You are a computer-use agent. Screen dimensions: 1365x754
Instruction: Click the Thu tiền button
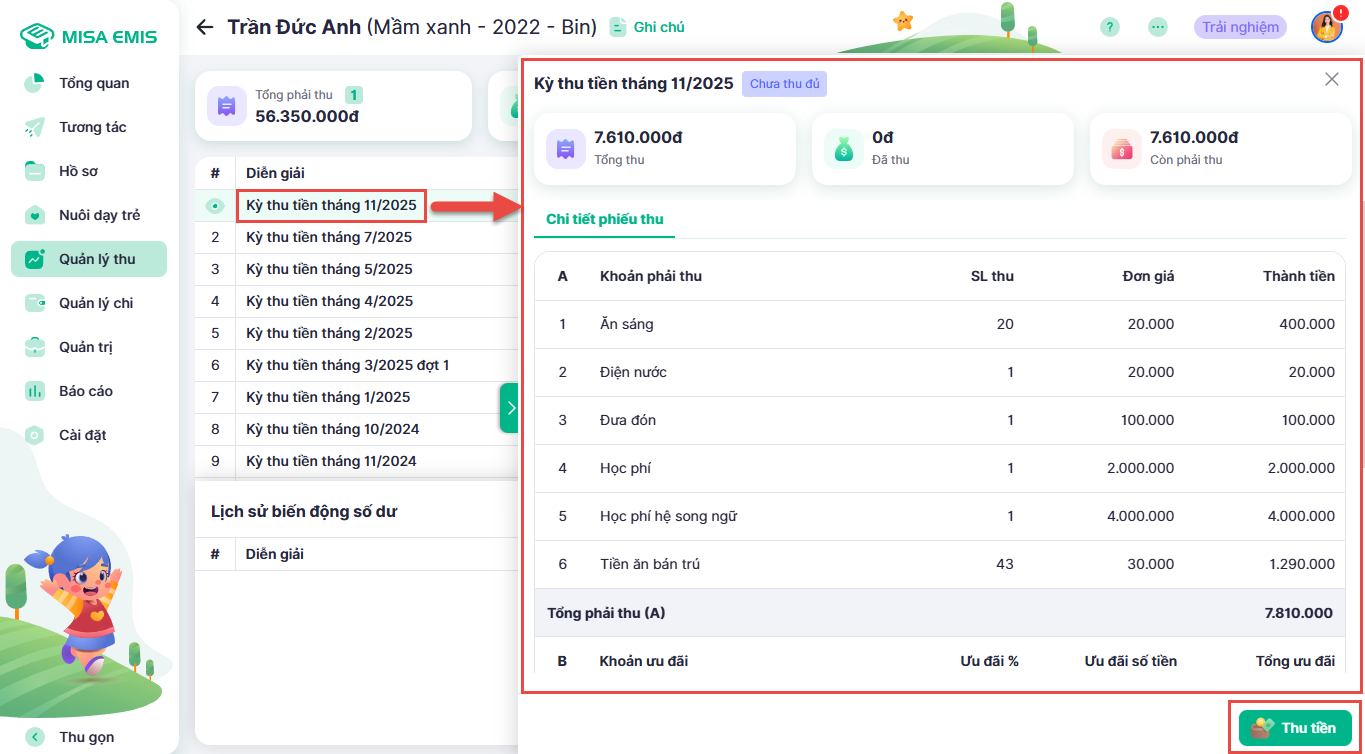point(1295,728)
